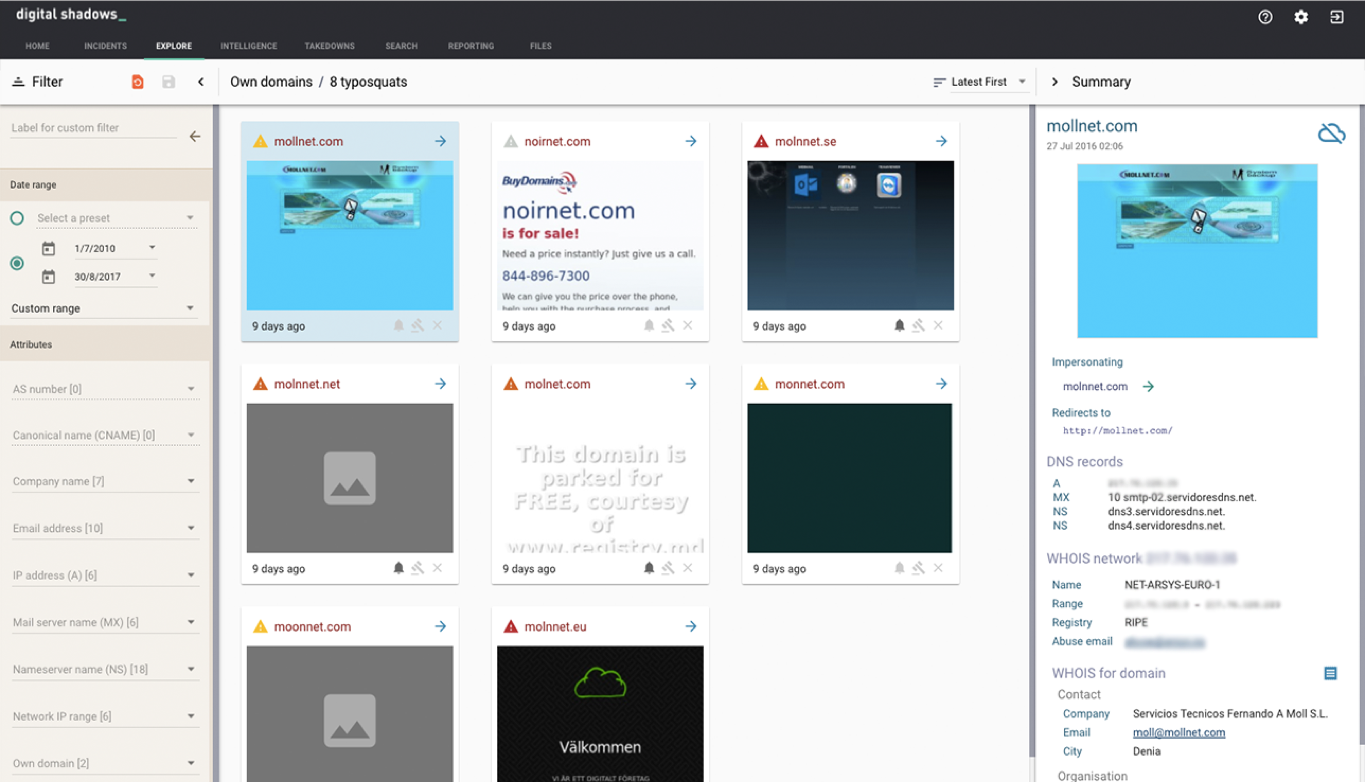
Task: Expand IP address (A) [6] dropdown
Action: pos(104,576)
